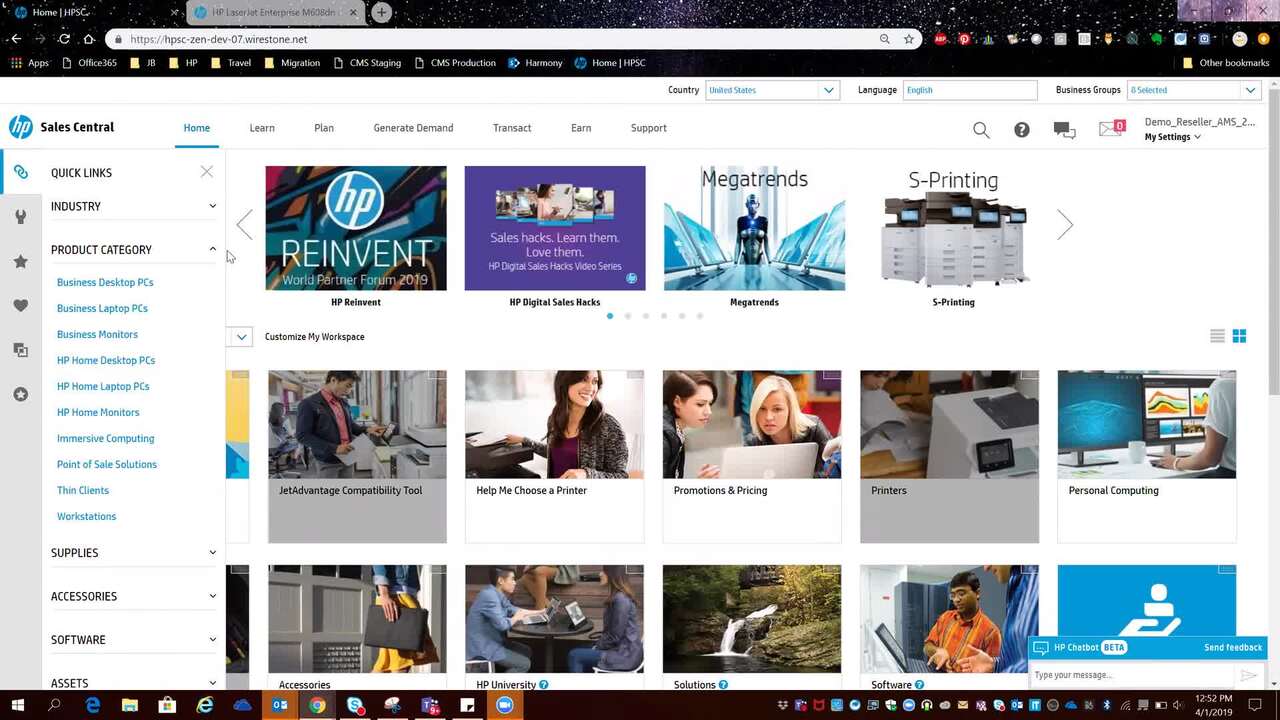Go to previous carousel slide arrow
The height and width of the screenshot is (720, 1280).
click(245, 225)
